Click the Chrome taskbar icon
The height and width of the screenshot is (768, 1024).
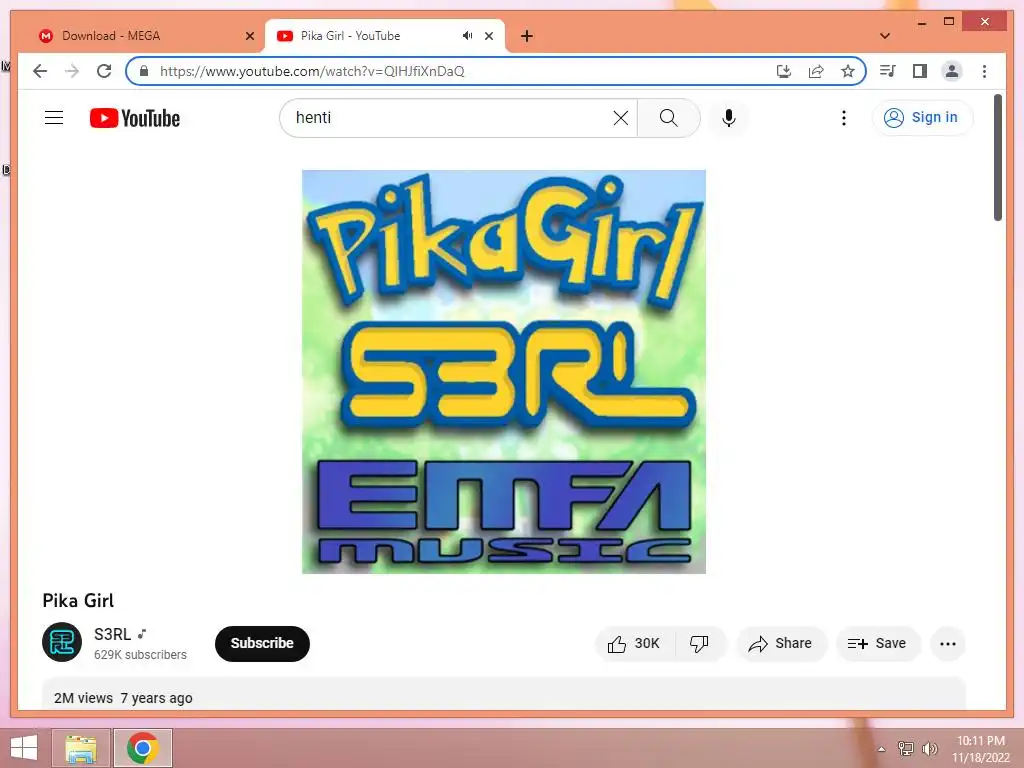[143, 748]
